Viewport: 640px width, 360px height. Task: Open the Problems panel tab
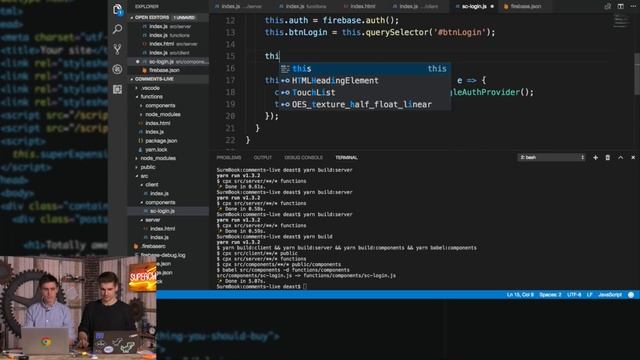[229, 158]
